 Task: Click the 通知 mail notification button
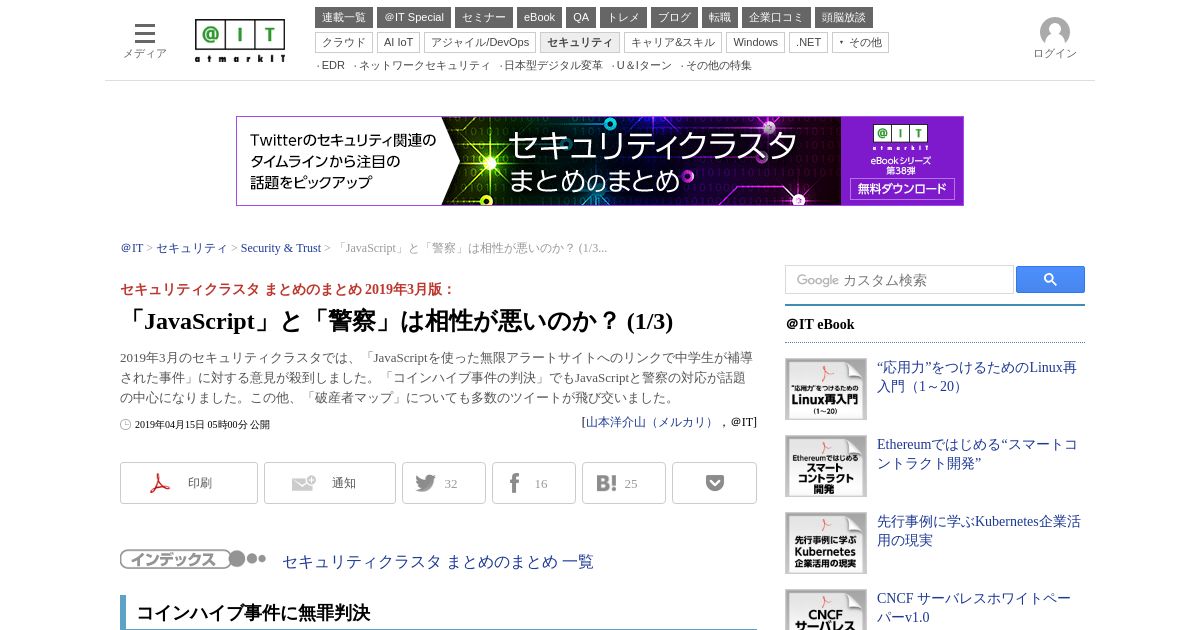pyautogui.click(x=330, y=483)
